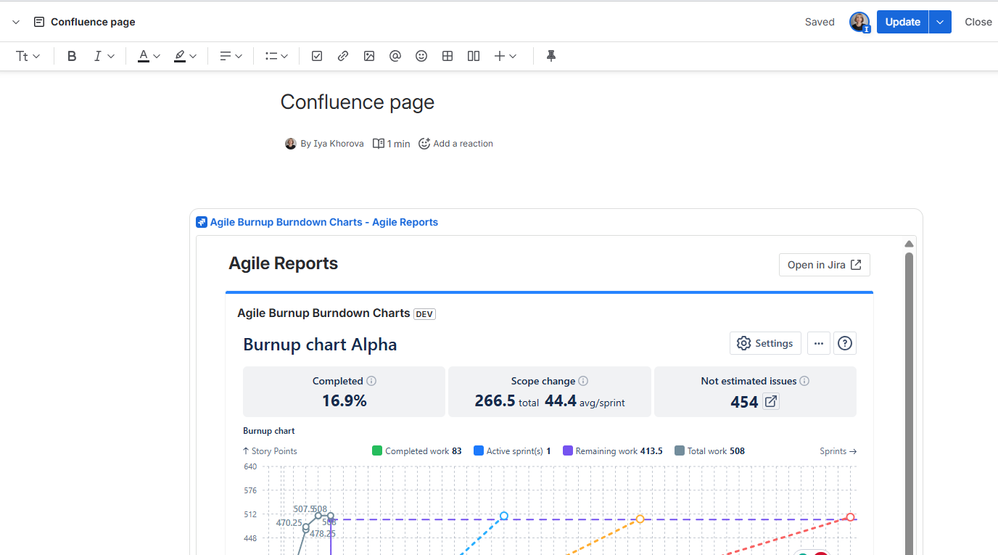Toggle Remaining work legend item
This screenshot has height=555, width=998.
(x=613, y=451)
